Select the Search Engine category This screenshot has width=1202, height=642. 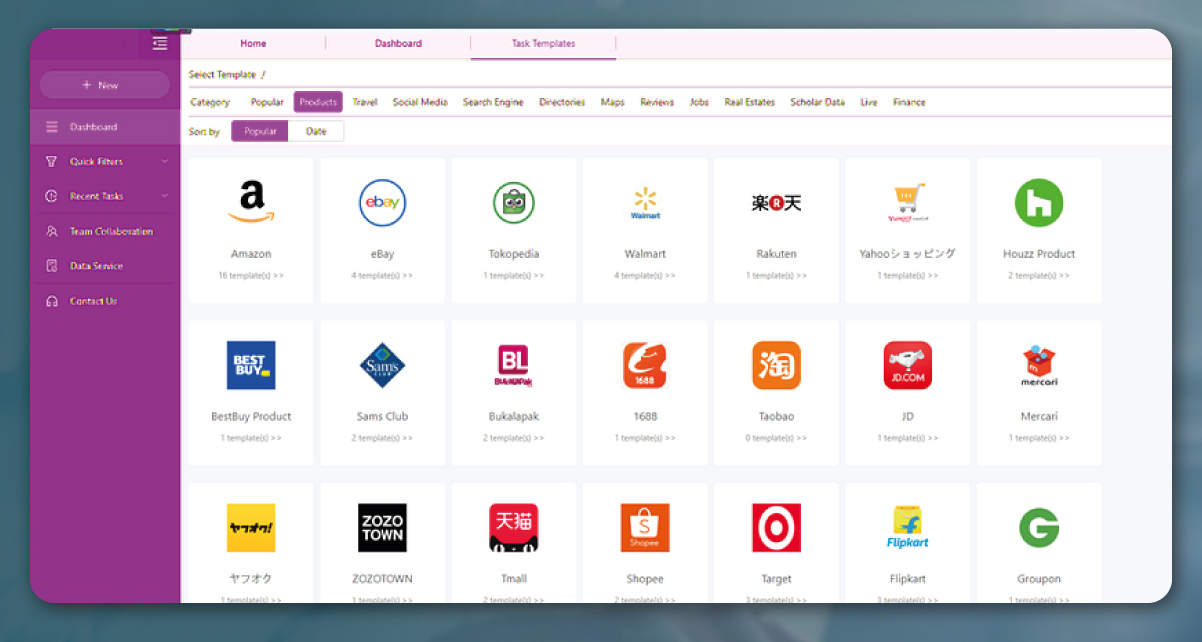(493, 102)
